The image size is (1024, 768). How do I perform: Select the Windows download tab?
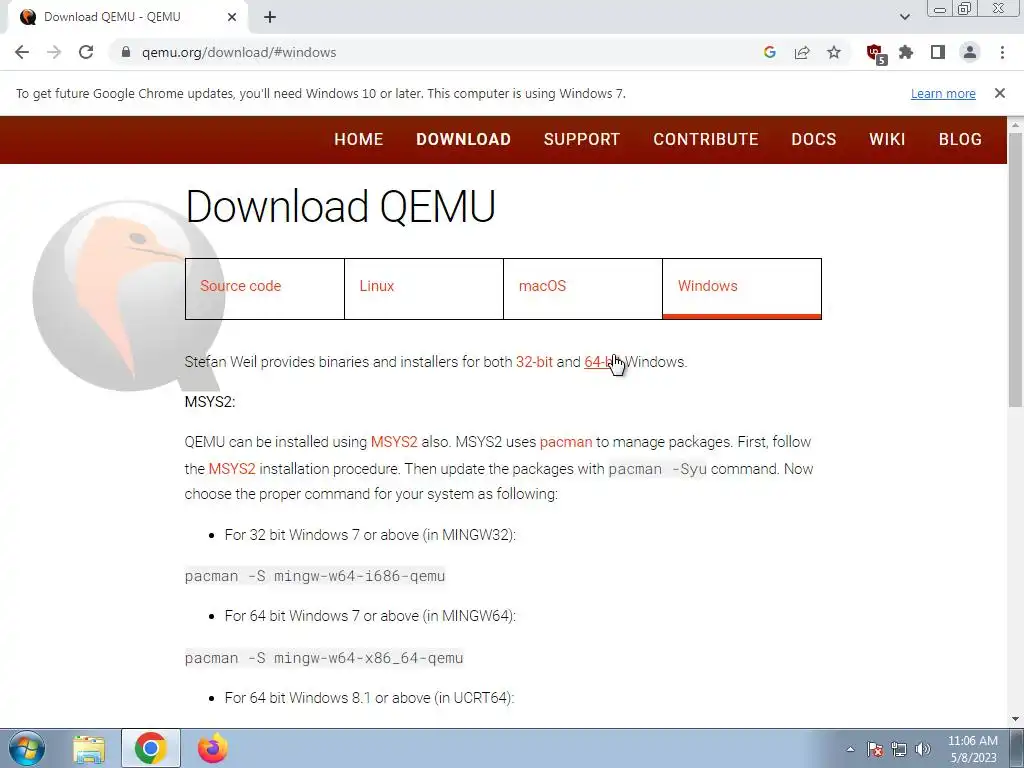click(x=742, y=289)
